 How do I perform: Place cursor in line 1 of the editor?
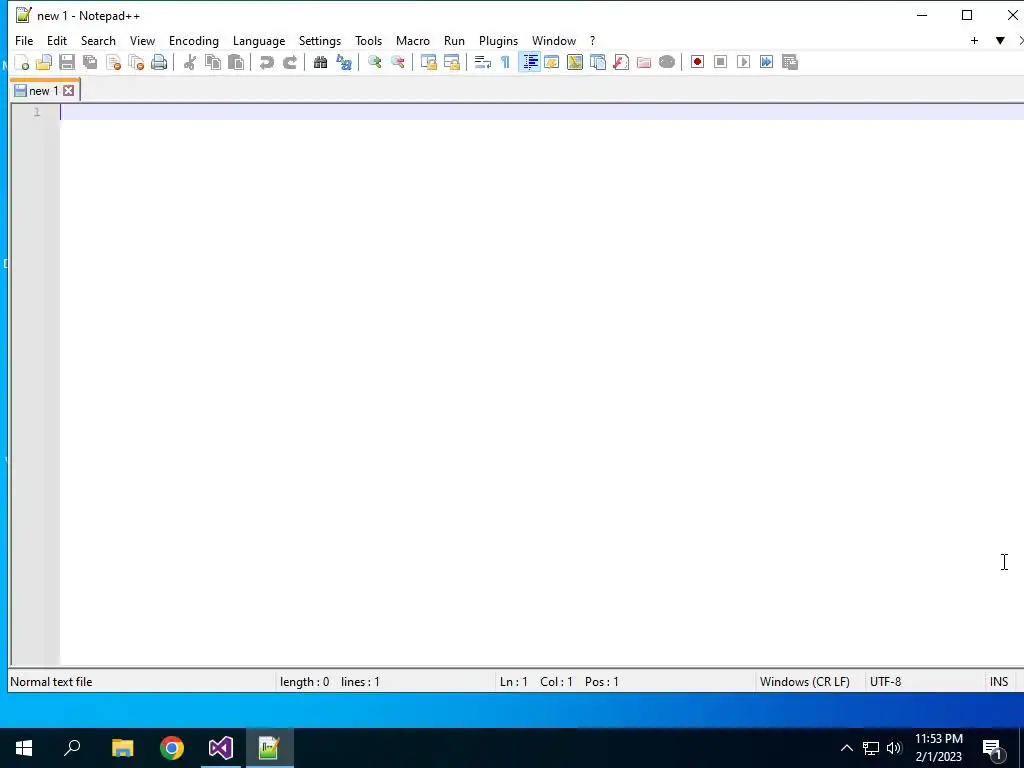(x=542, y=112)
